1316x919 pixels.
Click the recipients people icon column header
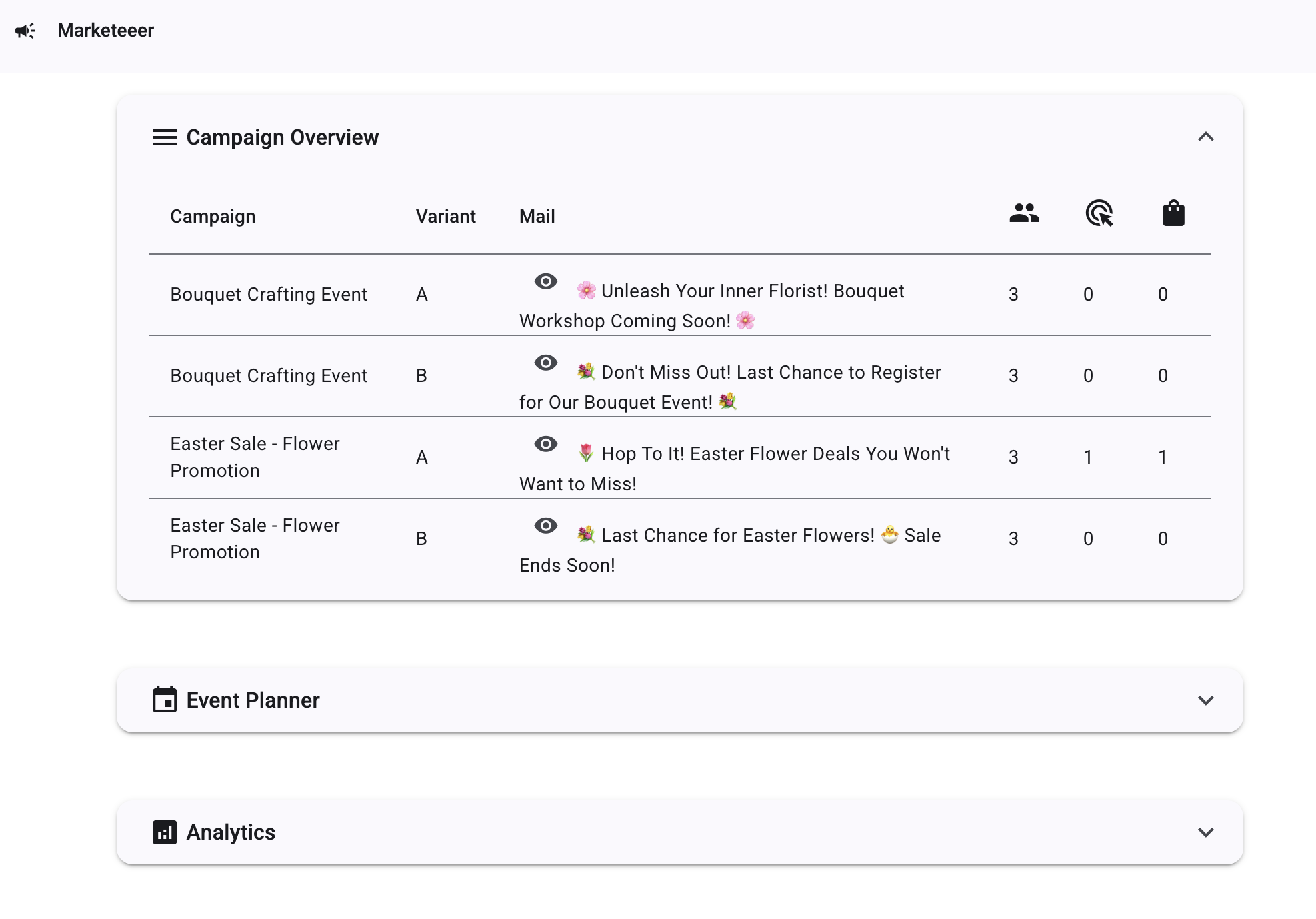pyautogui.click(x=1024, y=214)
